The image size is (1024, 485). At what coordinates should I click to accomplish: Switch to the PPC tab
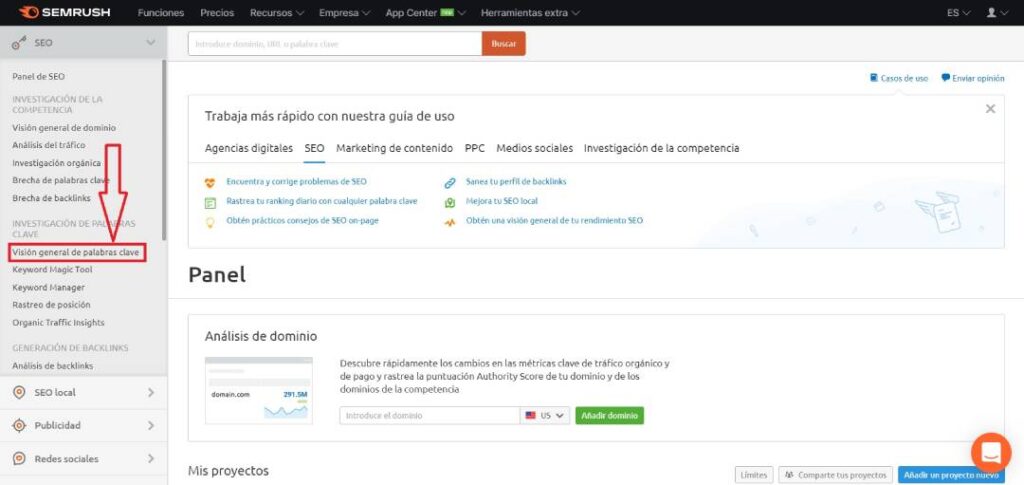pos(475,148)
